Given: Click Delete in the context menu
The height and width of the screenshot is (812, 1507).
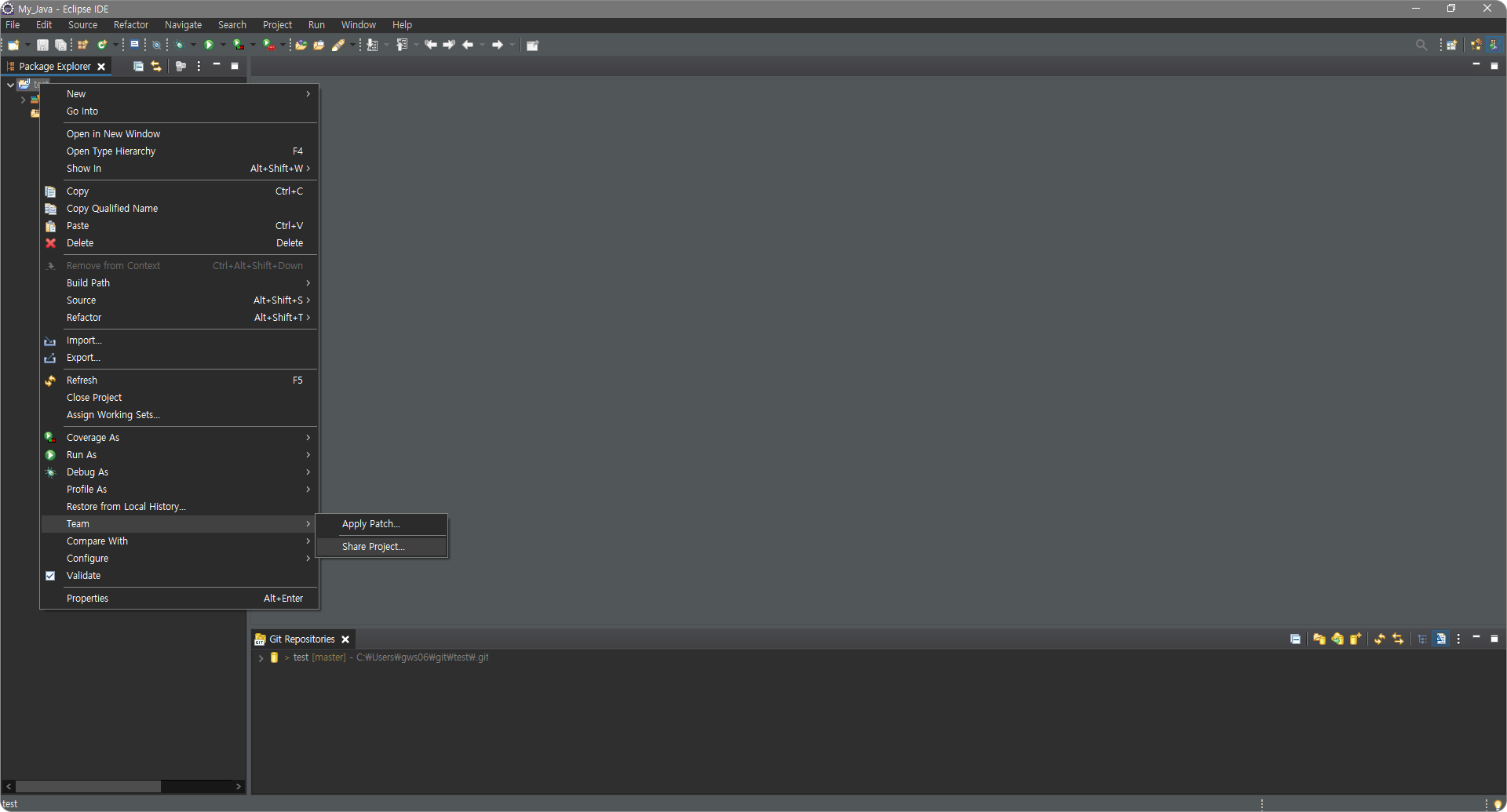Looking at the screenshot, I should click(x=180, y=243).
